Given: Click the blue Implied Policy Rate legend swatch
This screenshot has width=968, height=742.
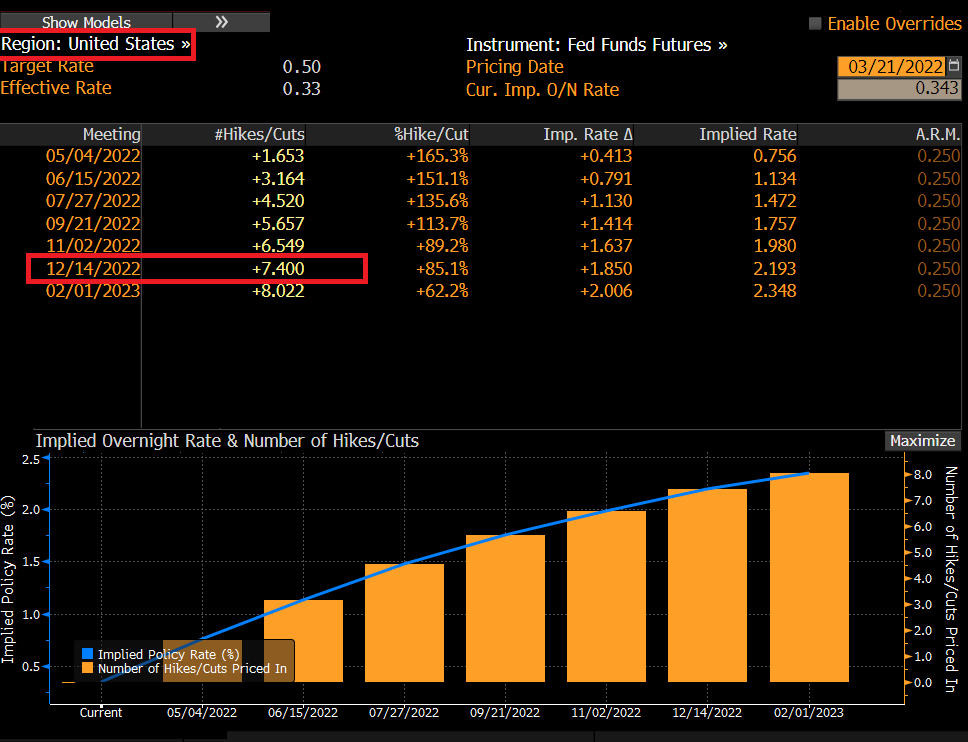Looking at the screenshot, I should (86, 654).
